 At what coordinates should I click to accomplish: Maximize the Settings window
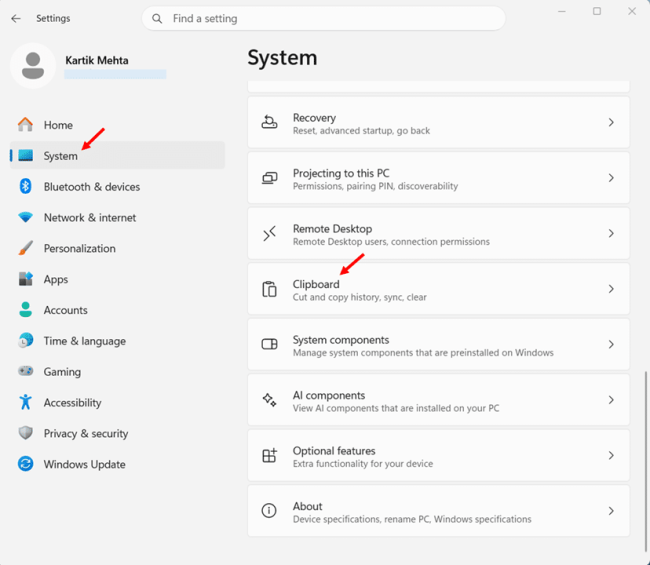pyautogui.click(x=597, y=11)
